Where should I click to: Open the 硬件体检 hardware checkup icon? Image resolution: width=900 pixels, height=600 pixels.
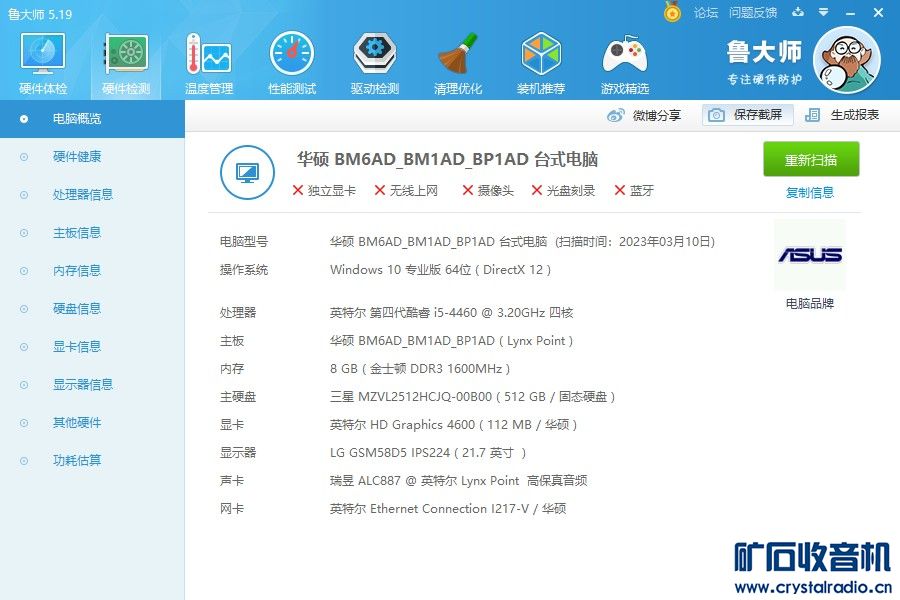point(43,63)
